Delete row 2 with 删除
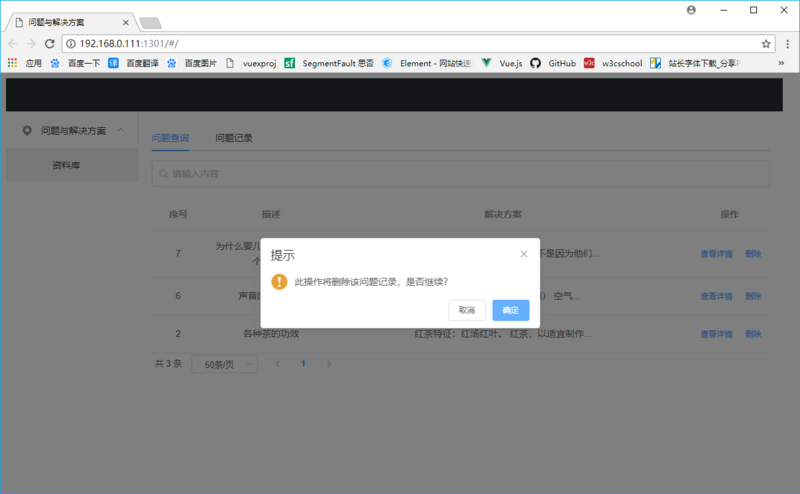This screenshot has height=494, width=800. [x=753, y=334]
